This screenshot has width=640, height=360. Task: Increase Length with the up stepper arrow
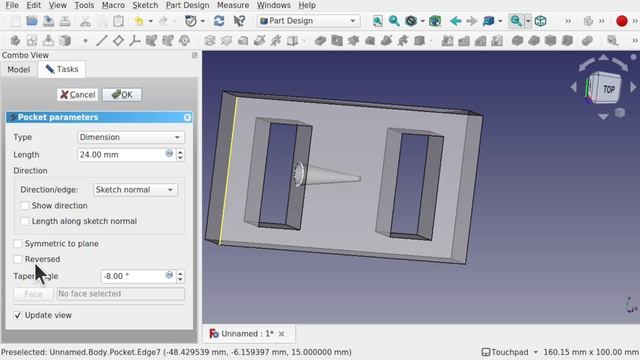tap(180, 151)
